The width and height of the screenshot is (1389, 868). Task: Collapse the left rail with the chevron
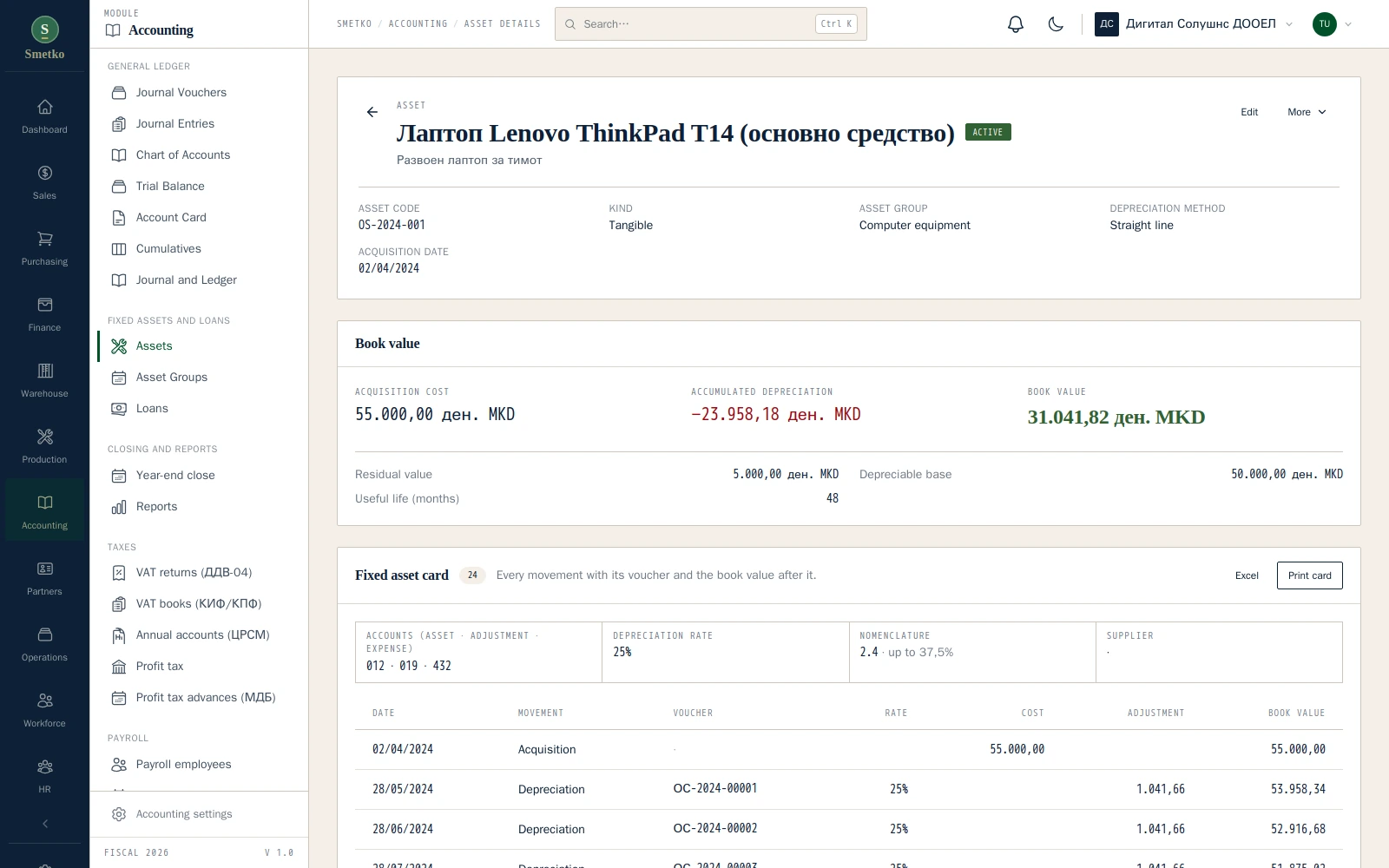(45, 824)
